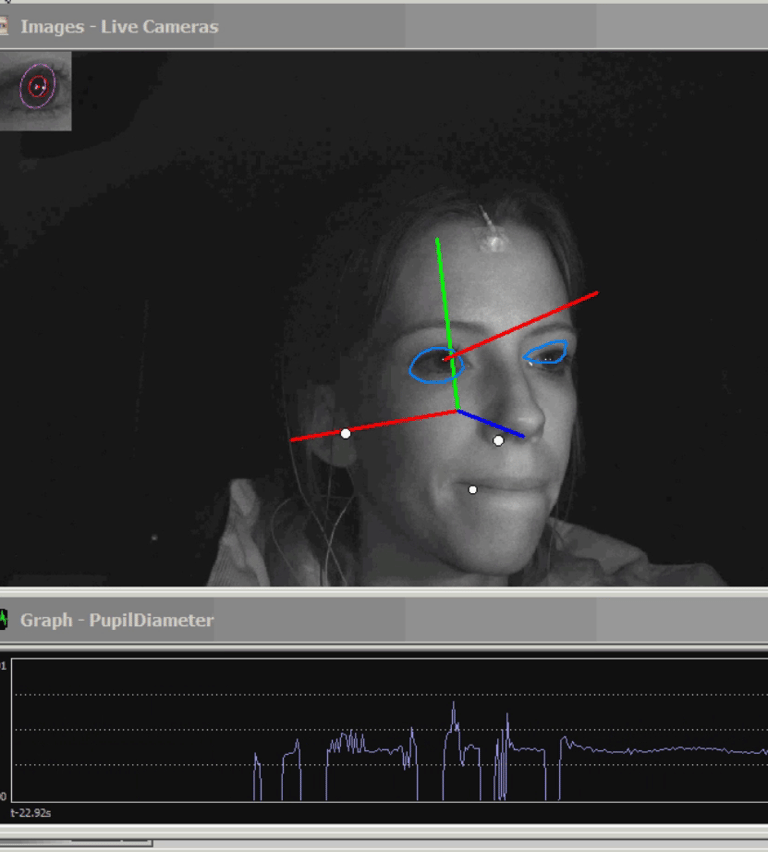Click the PupilDiameter graph icon

click(3, 619)
